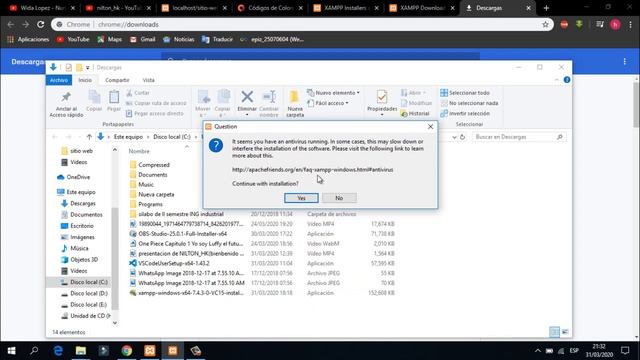This screenshot has width=640, height=360.
Task: Confirm installation with the Yes button
Action: point(301,198)
